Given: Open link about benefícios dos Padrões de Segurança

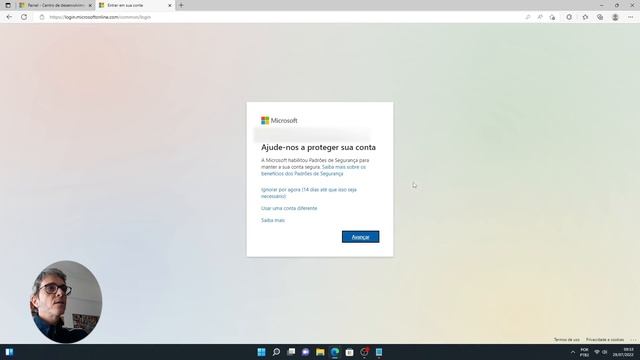Looking at the screenshot, I should [x=313, y=170].
